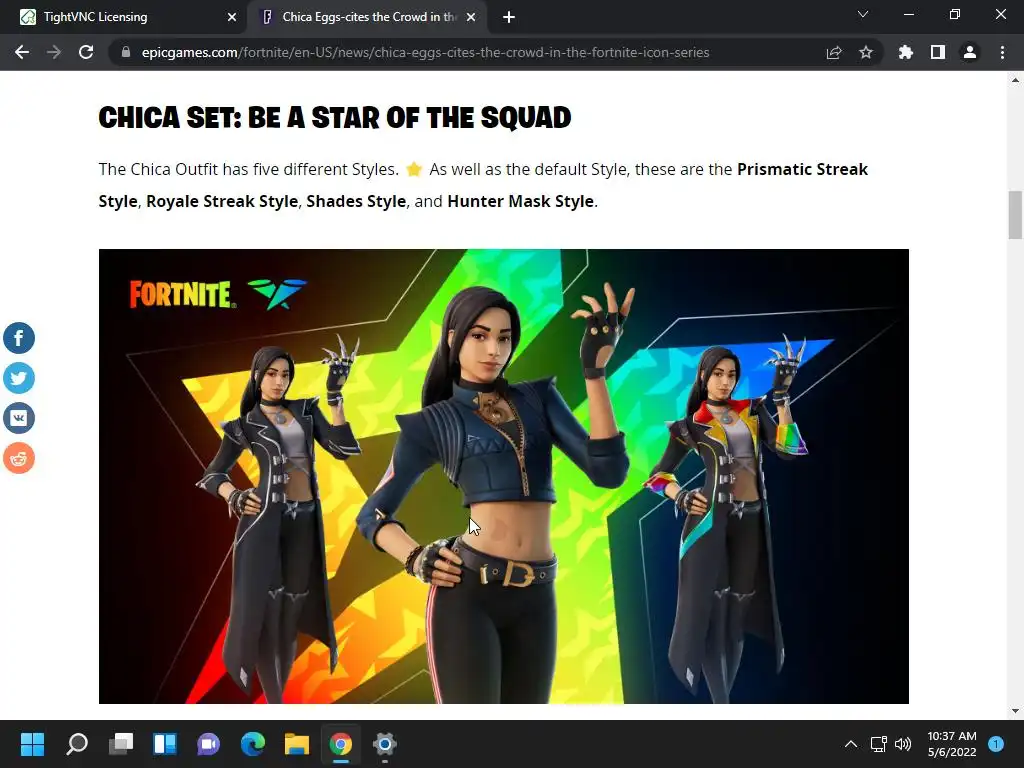Open network status tray icon
This screenshot has width=1024, height=768.
click(x=878, y=744)
